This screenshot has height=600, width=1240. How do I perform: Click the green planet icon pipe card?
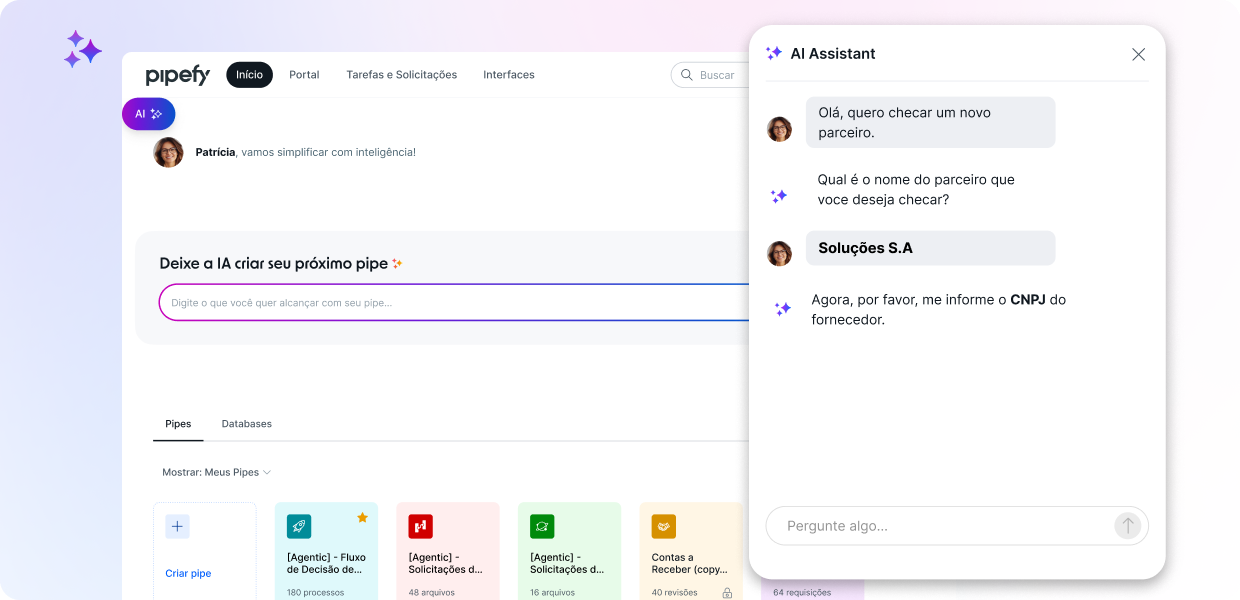click(542, 527)
